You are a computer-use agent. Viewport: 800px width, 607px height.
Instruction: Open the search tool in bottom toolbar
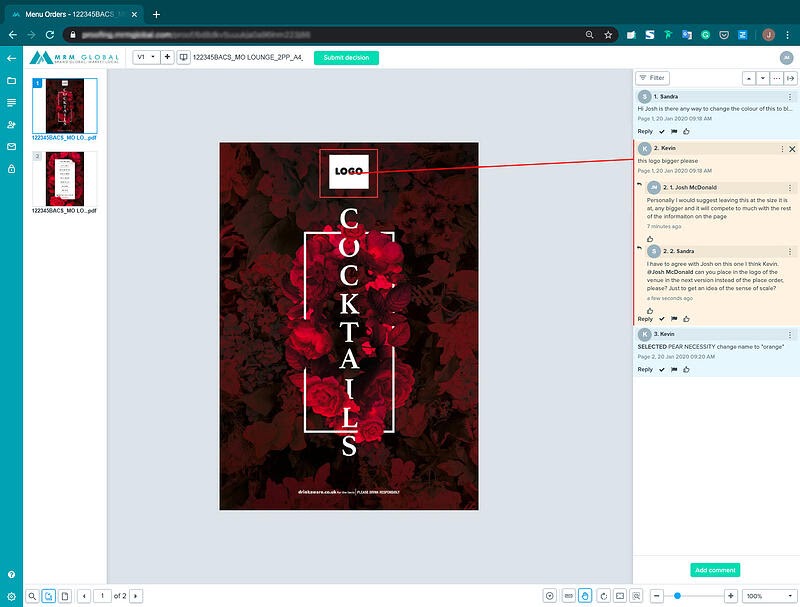pos(33,596)
